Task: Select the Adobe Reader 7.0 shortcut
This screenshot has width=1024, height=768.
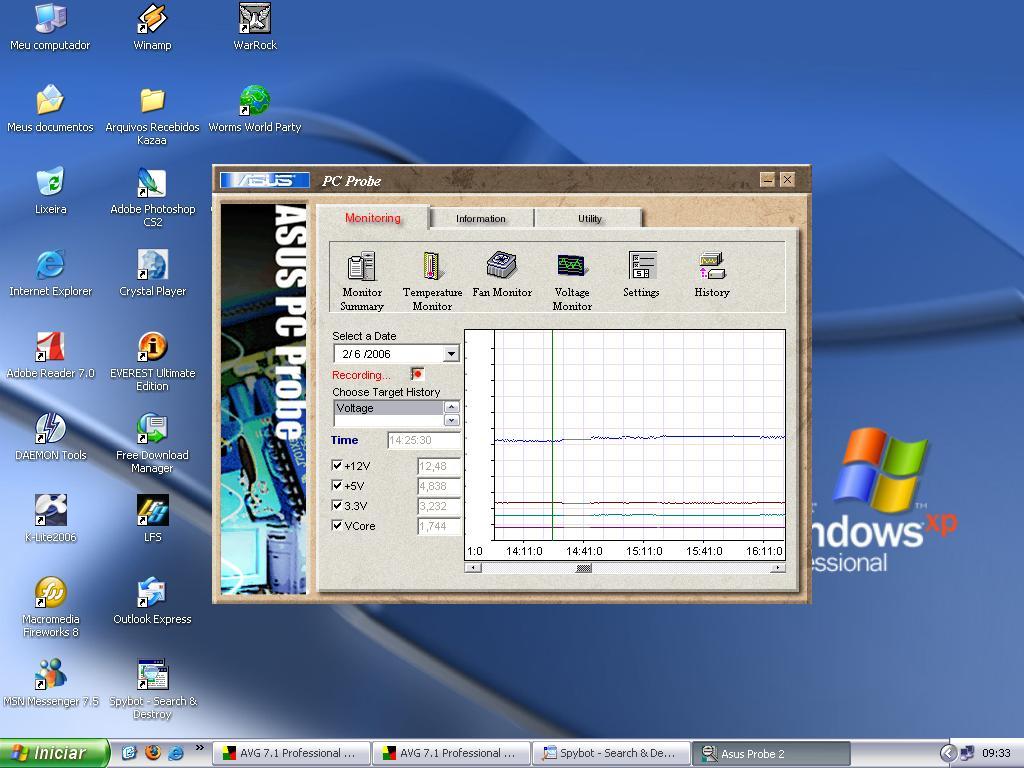Action: point(50,355)
